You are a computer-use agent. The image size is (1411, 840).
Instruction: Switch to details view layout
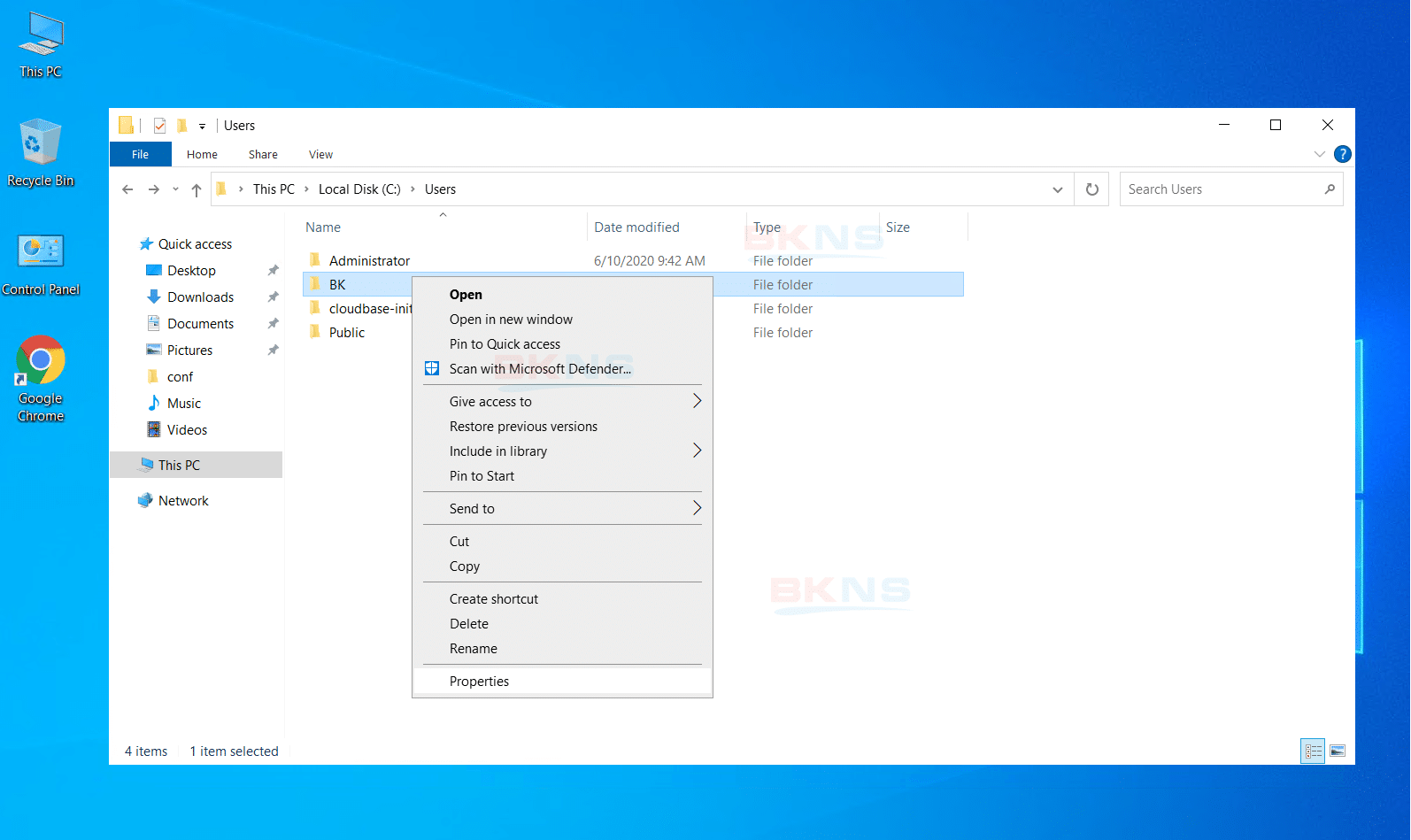(x=1313, y=751)
